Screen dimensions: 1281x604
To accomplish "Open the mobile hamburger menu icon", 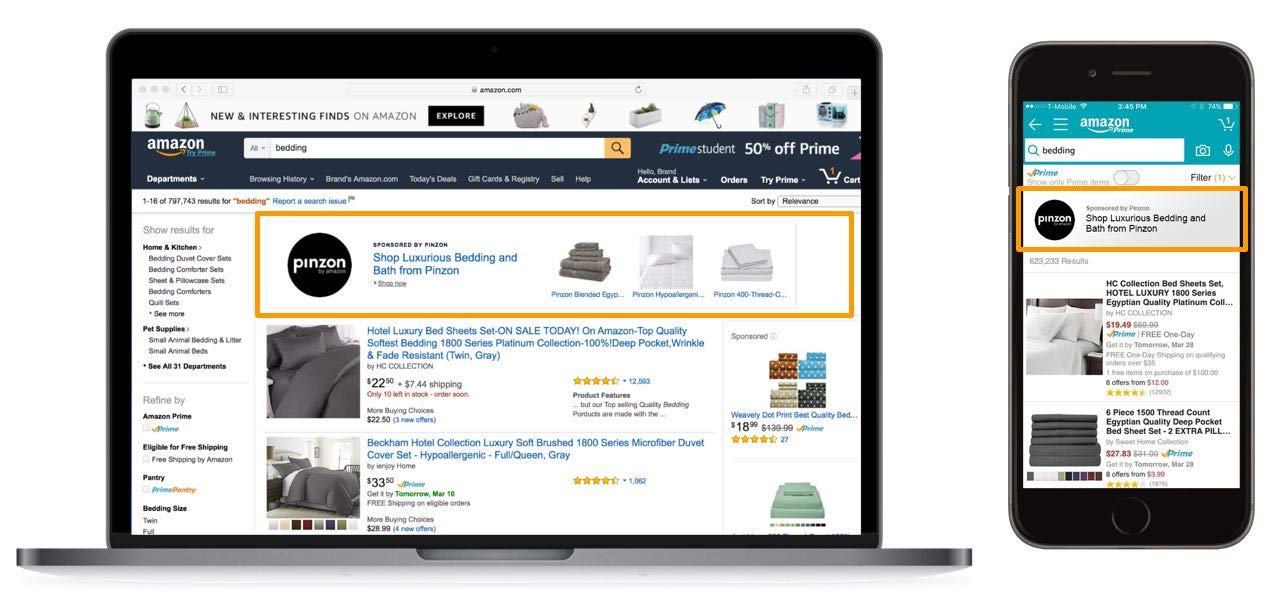I will (x=1061, y=124).
